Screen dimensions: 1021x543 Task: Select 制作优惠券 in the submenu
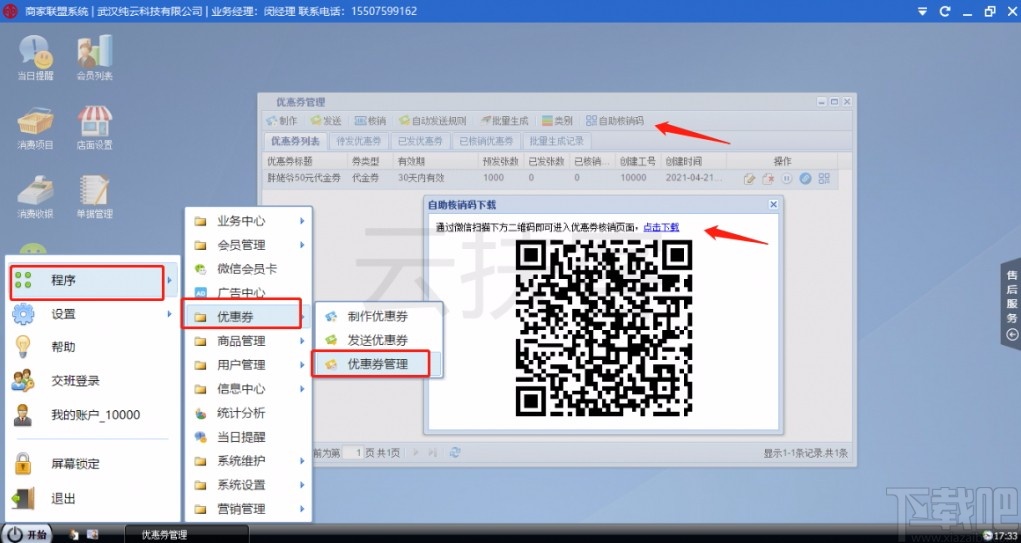(378, 316)
